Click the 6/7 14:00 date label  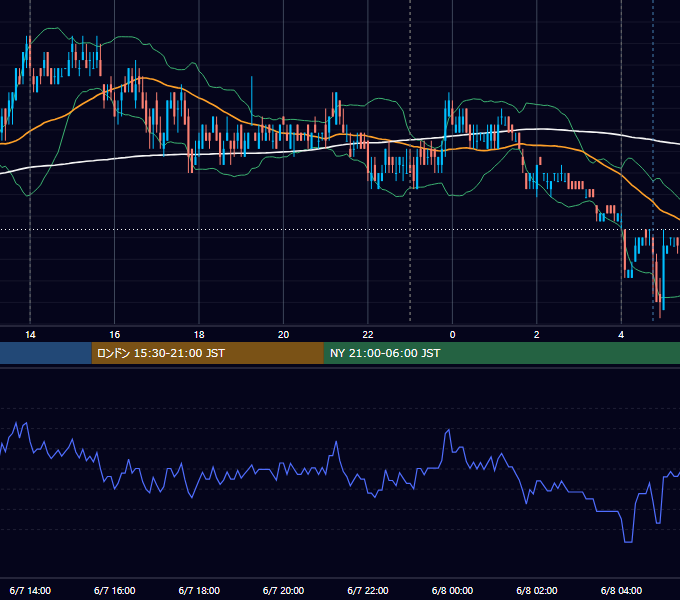click(x=30, y=590)
